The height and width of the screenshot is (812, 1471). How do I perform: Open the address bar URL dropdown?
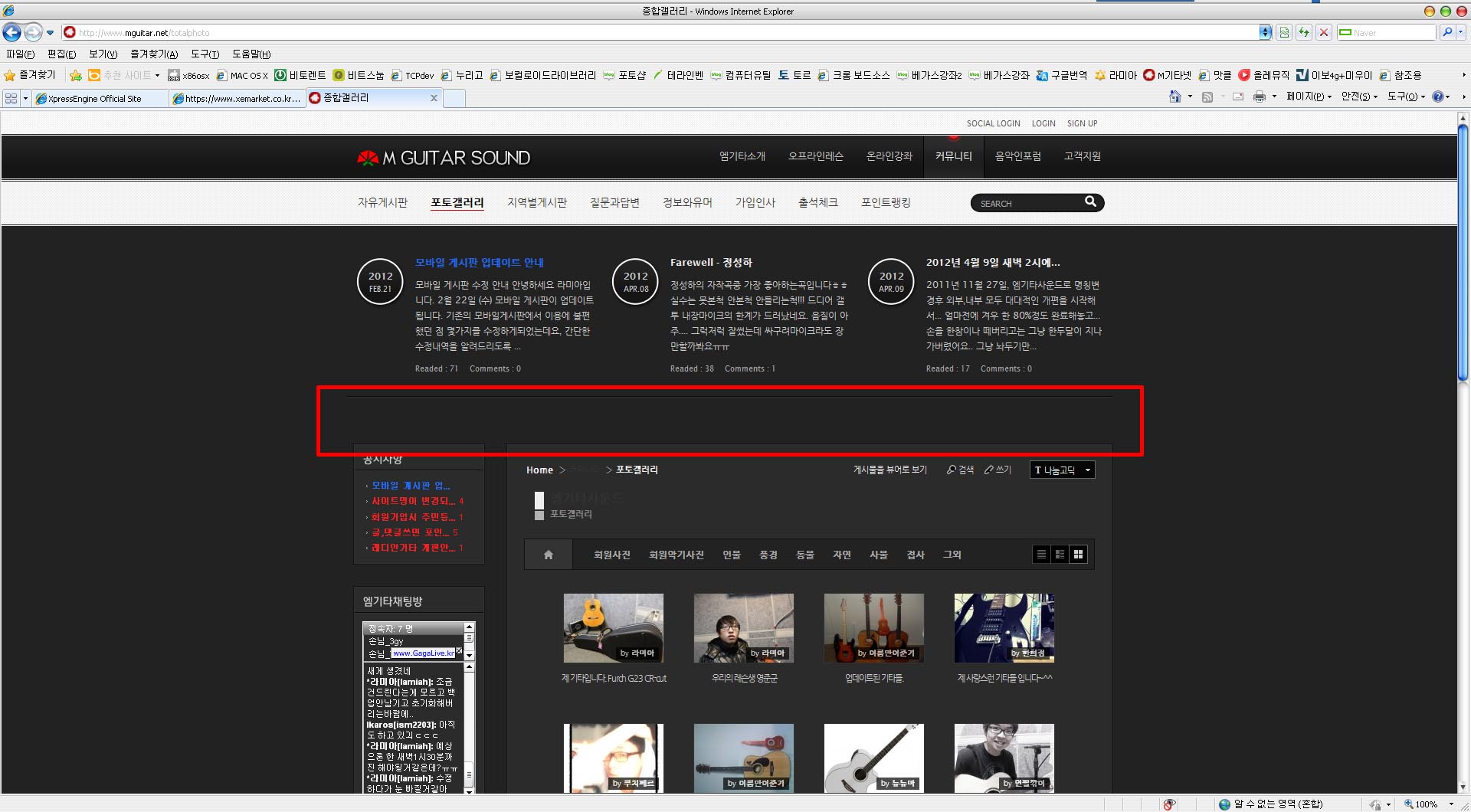[x=1266, y=32]
